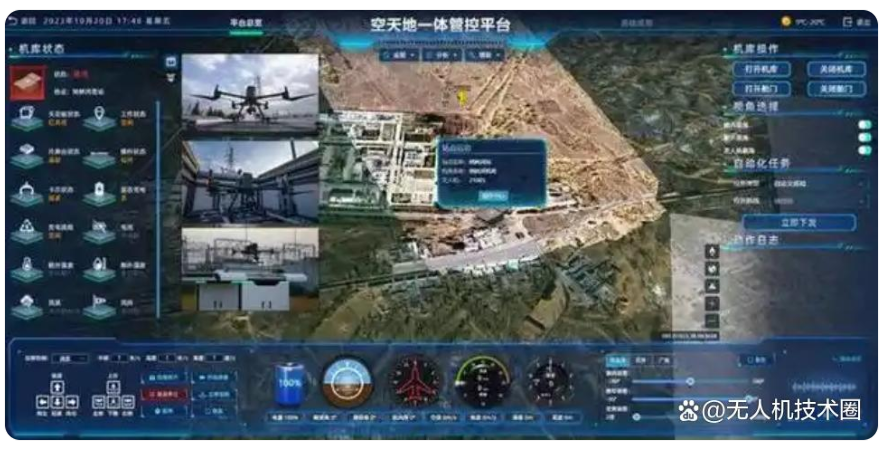The width and height of the screenshot is (884, 450).
Task: Click the red aircraft heading gauge
Action: [414, 382]
